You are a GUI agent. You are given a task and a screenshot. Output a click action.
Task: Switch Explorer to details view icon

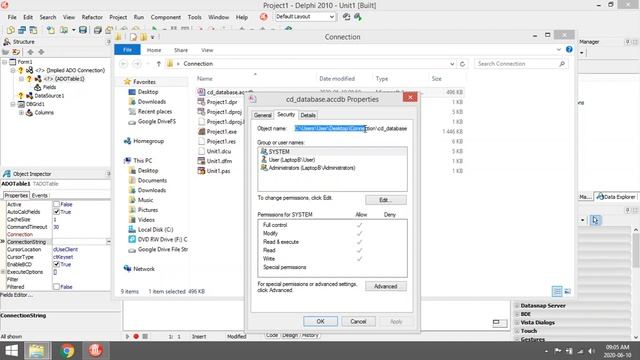coord(557,291)
